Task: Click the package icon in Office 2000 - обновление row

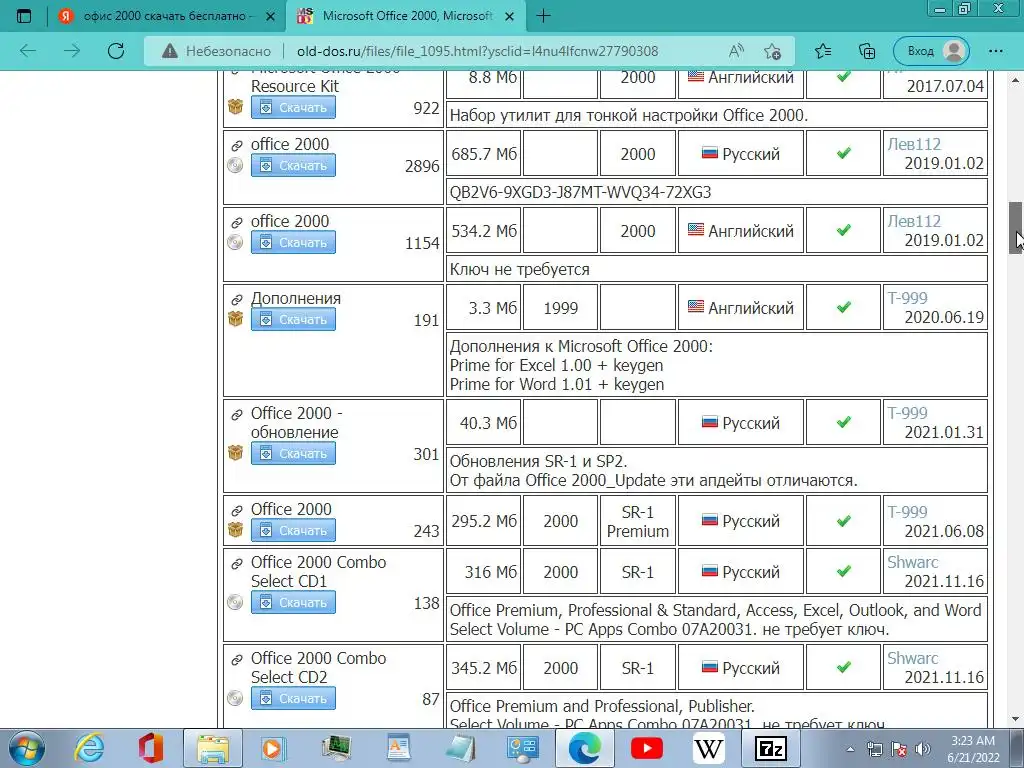Action: (x=235, y=453)
